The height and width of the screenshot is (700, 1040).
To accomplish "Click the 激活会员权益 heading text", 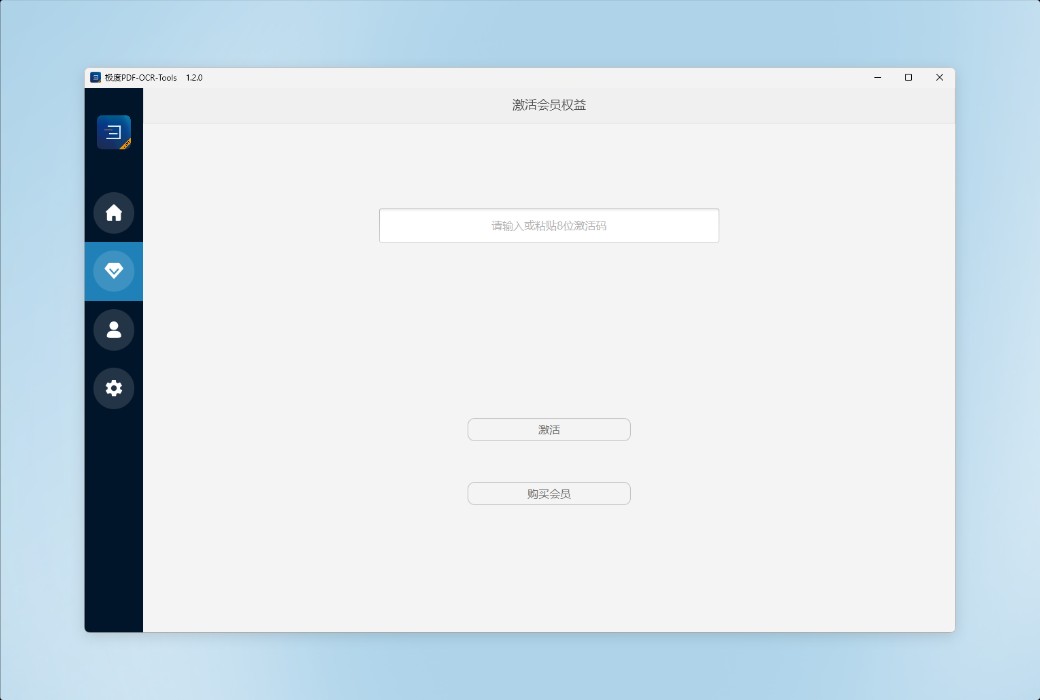I will pyautogui.click(x=549, y=105).
